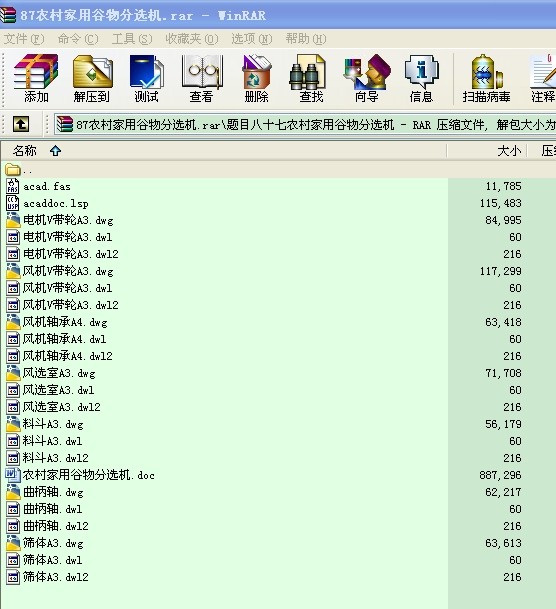This screenshot has width=556, height=609.
Task: Click the 扫描病毒 virus scan icon
Action: 486,79
